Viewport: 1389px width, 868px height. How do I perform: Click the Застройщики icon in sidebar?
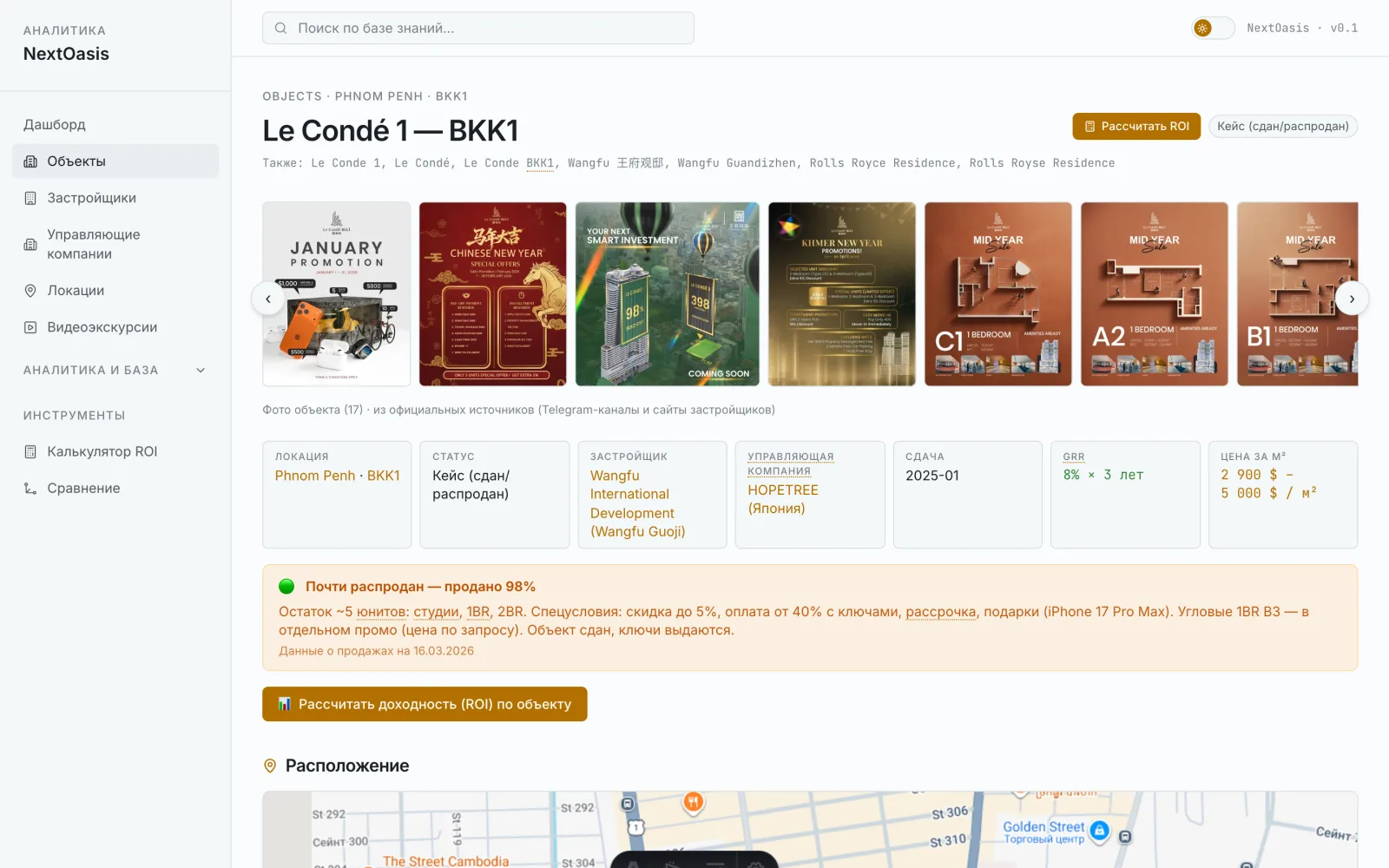(x=30, y=198)
